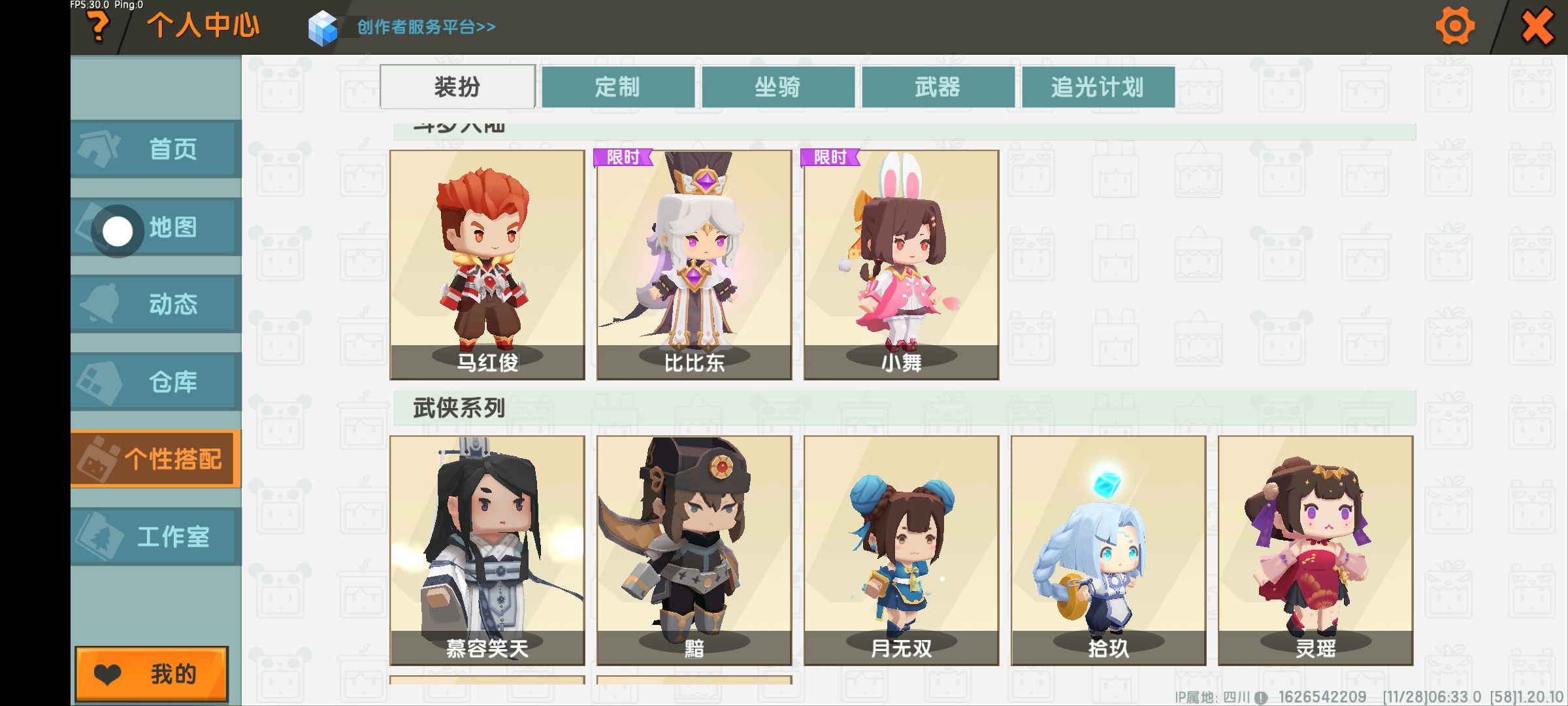Select 个性搭配 sidebar item
The width and height of the screenshot is (1568, 706).
click(156, 459)
